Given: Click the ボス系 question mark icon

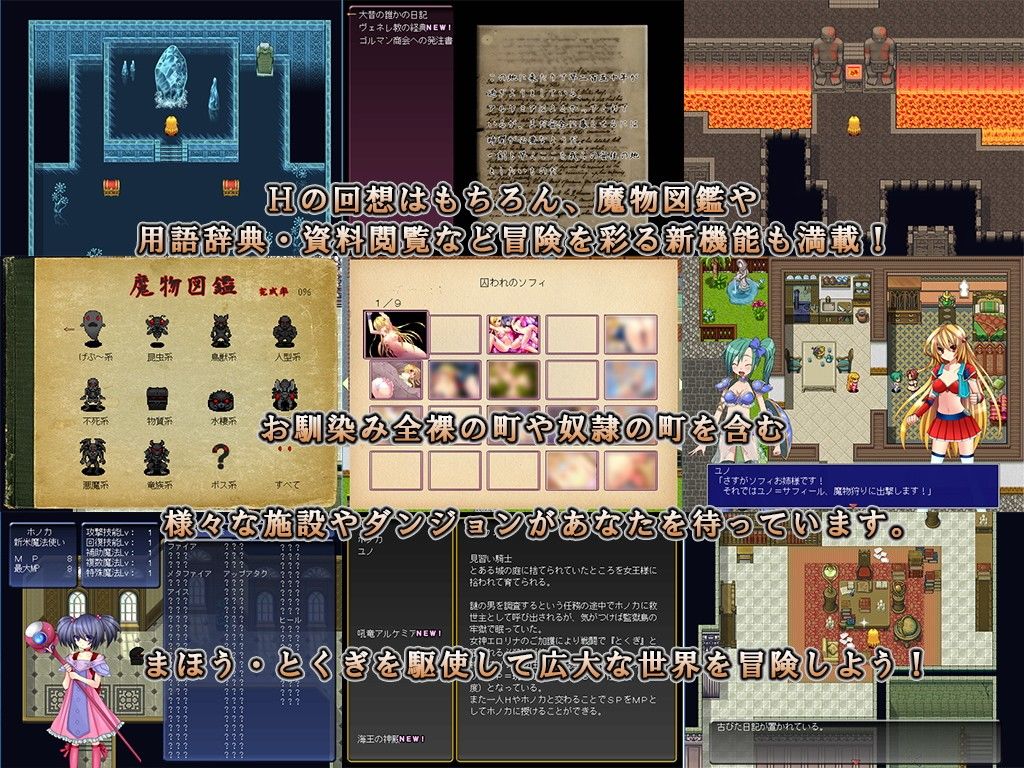Looking at the screenshot, I should (x=221, y=457).
